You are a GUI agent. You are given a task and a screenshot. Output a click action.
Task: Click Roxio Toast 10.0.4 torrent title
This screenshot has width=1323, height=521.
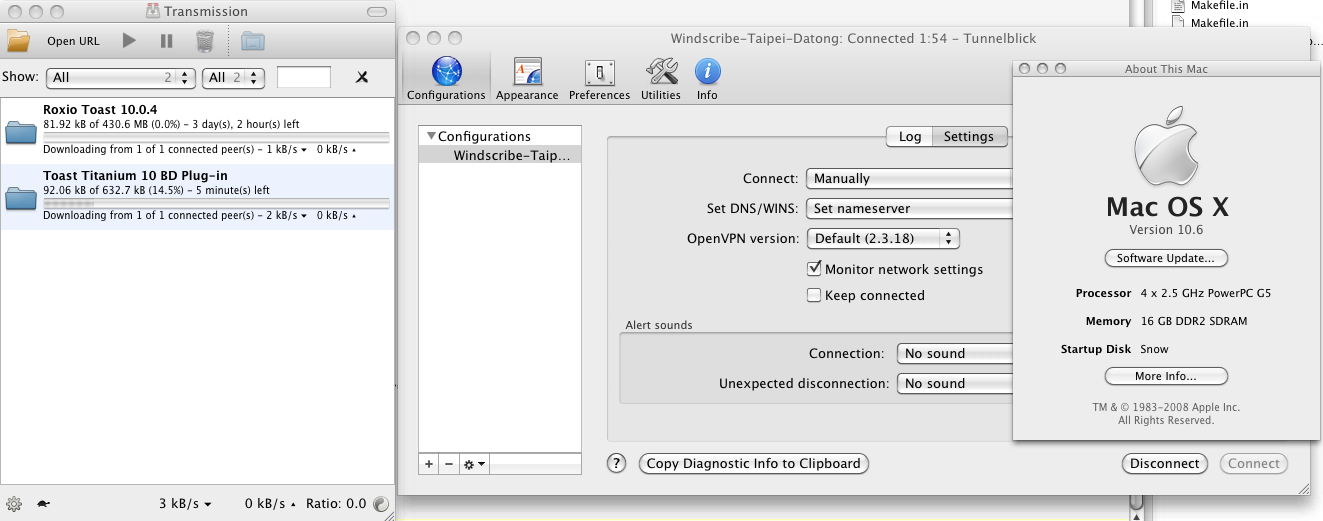(100, 109)
